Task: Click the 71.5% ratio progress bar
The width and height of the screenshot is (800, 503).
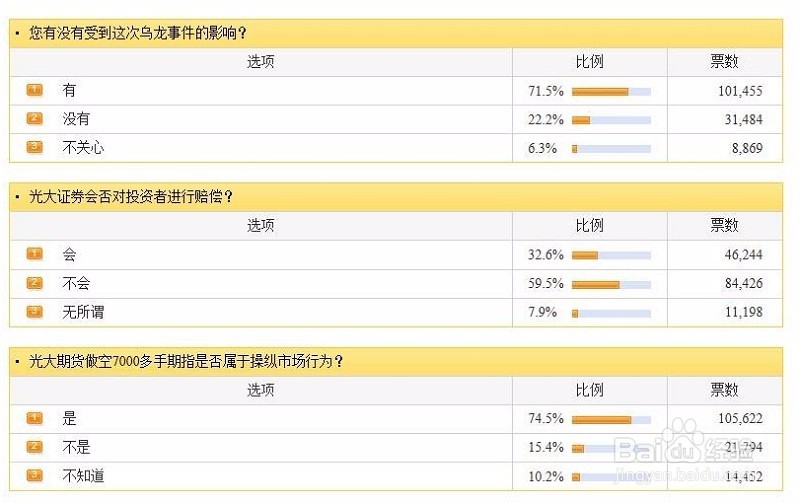Action: tap(611, 91)
